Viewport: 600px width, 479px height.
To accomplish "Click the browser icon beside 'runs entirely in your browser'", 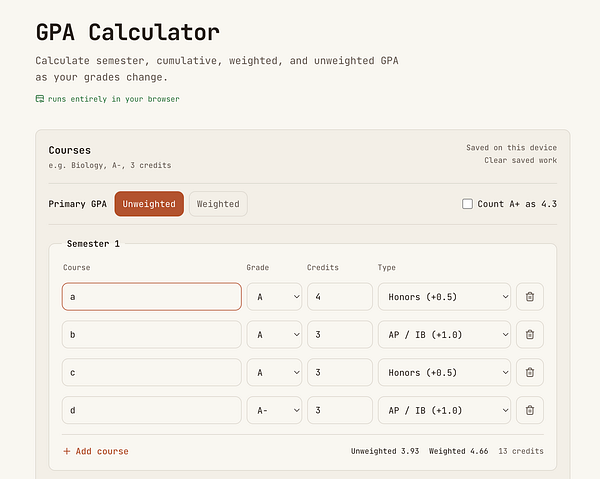I will point(40,99).
